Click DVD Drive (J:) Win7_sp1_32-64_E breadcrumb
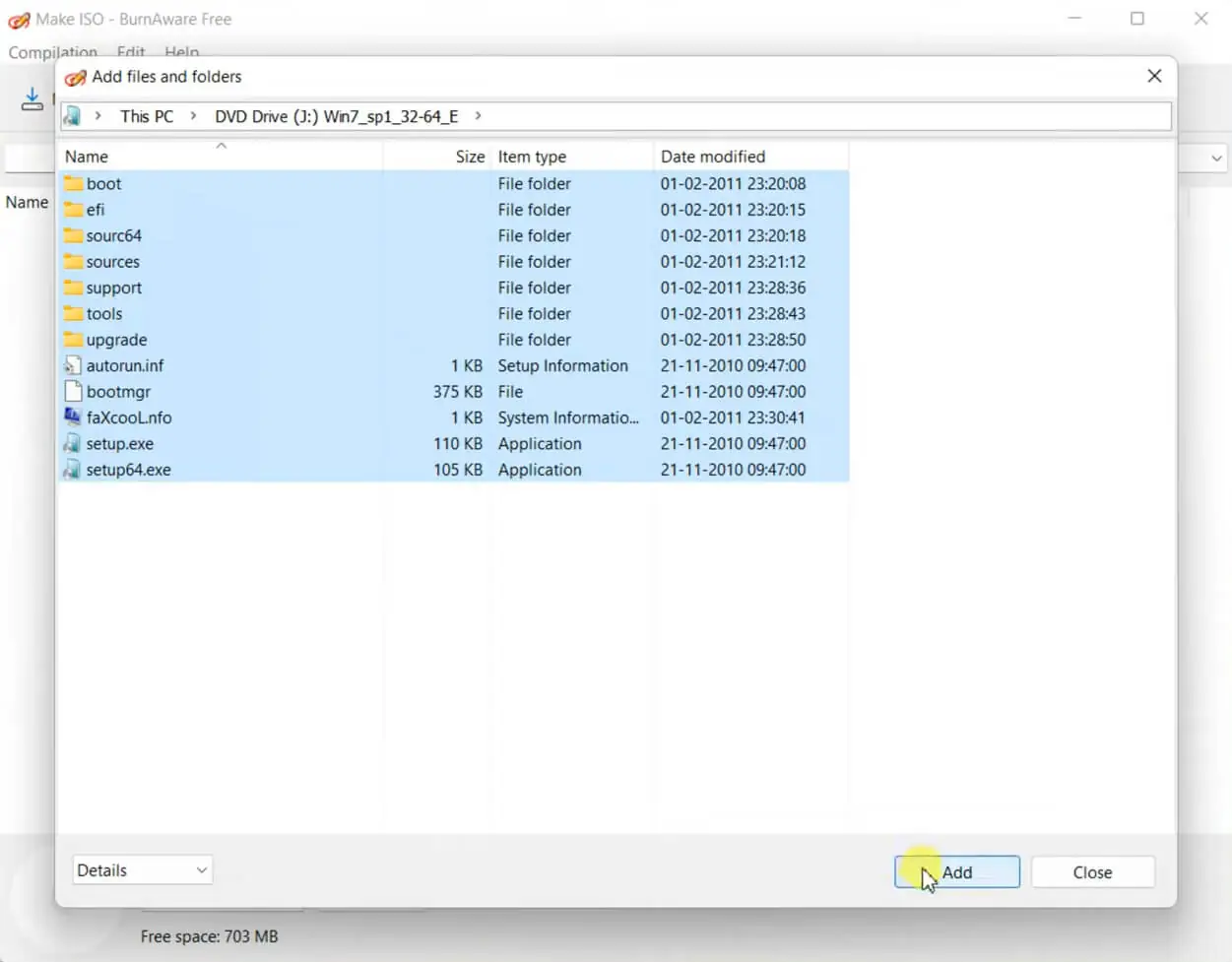Image resolution: width=1232 pixels, height=962 pixels. (x=337, y=116)
